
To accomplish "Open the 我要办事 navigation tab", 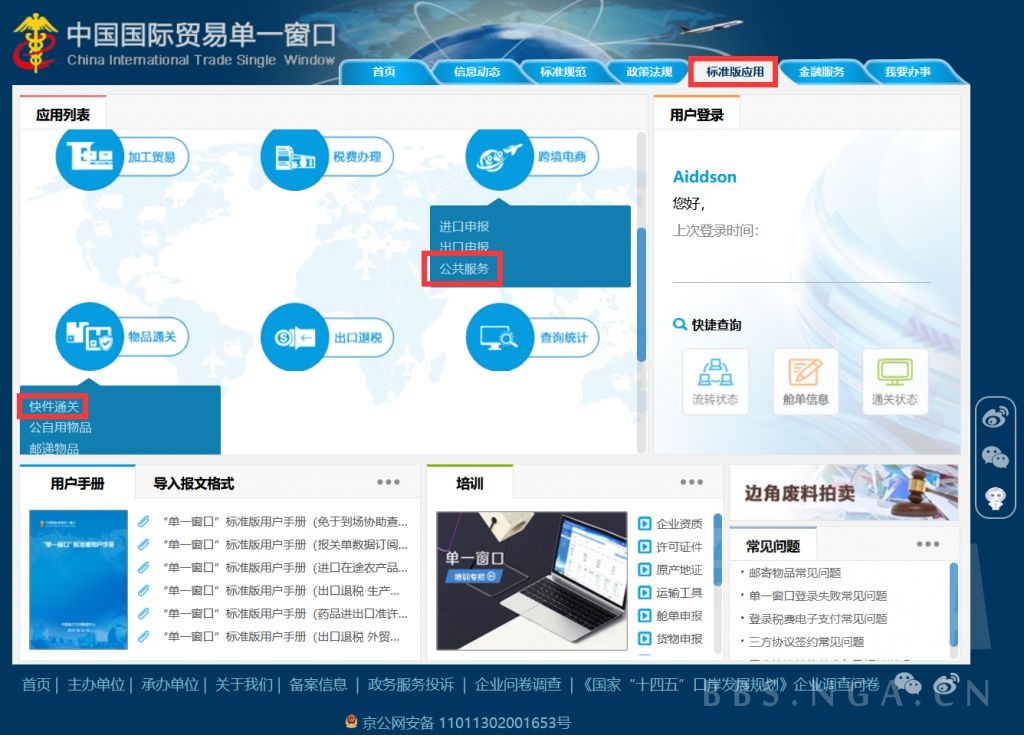I will [x=908, y=72].
